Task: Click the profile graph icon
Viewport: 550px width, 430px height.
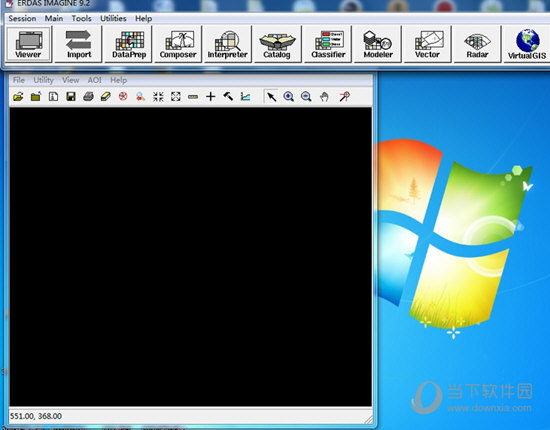Action: (246, 96)
